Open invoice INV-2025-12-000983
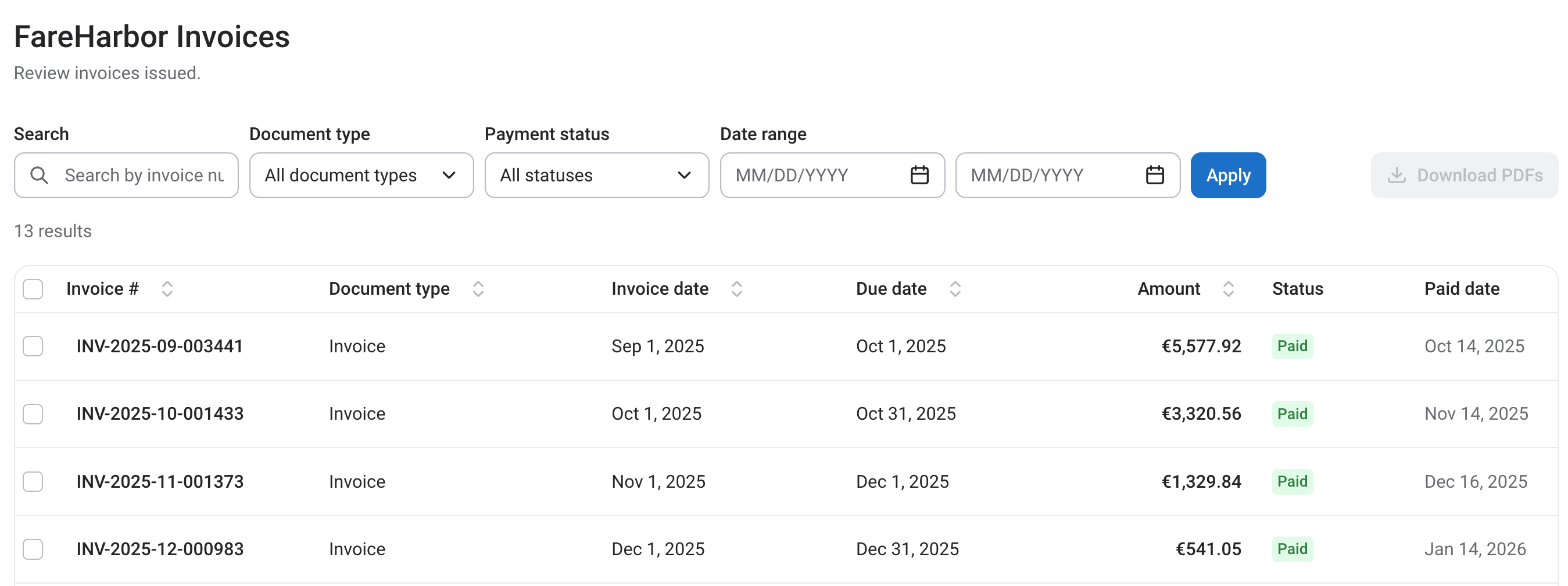Viewport: 1568px width, 586px height. (160, 549)
